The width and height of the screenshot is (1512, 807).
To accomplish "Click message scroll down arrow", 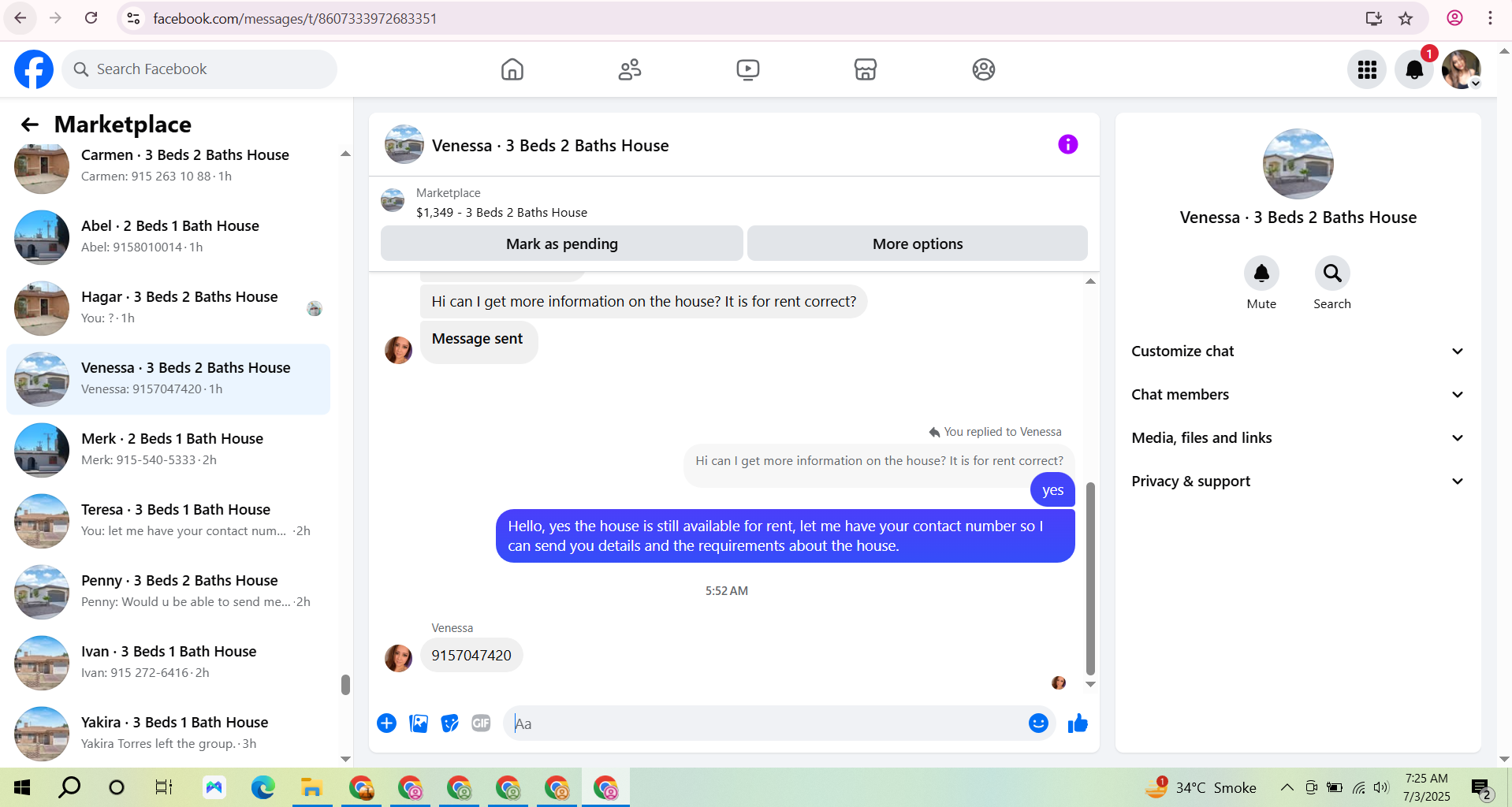I will click(1090, 684).
